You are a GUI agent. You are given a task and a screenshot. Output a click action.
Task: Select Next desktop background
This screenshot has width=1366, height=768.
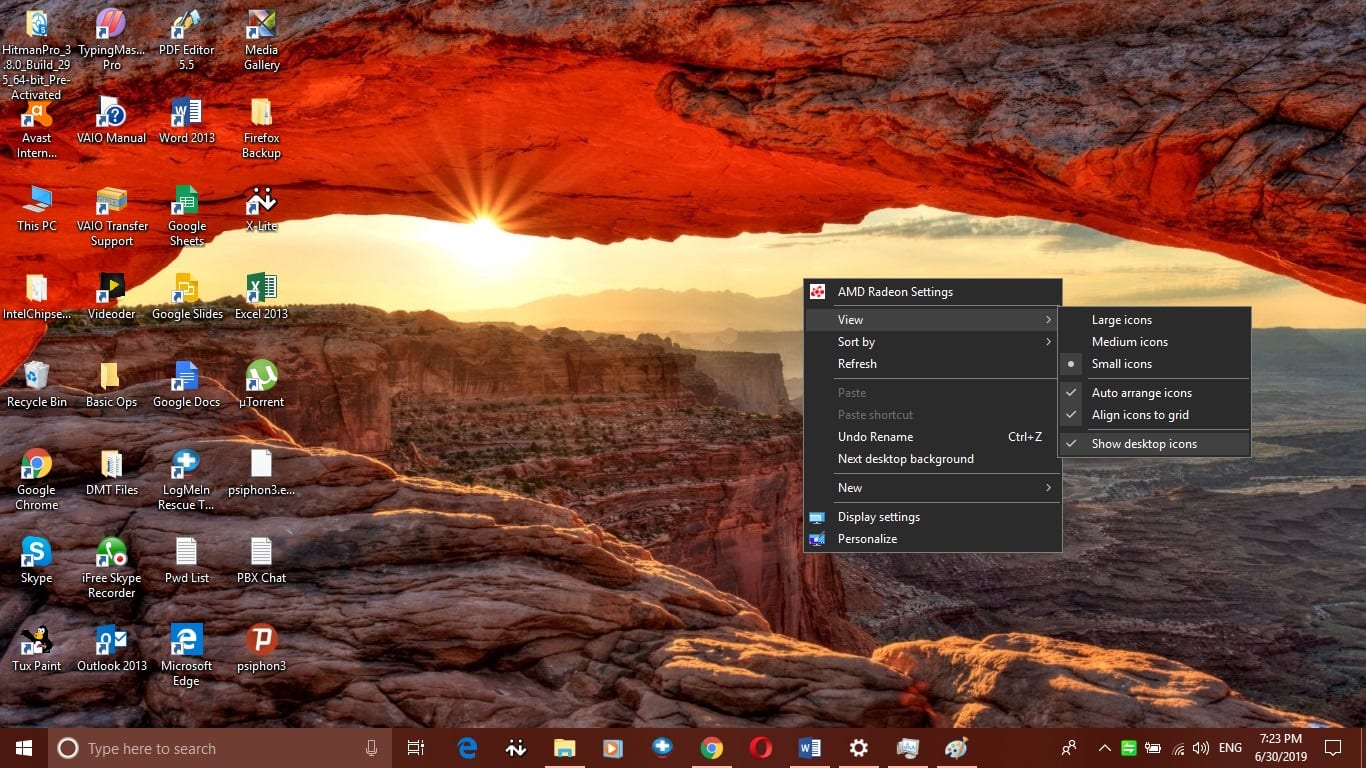click(905, 459)
